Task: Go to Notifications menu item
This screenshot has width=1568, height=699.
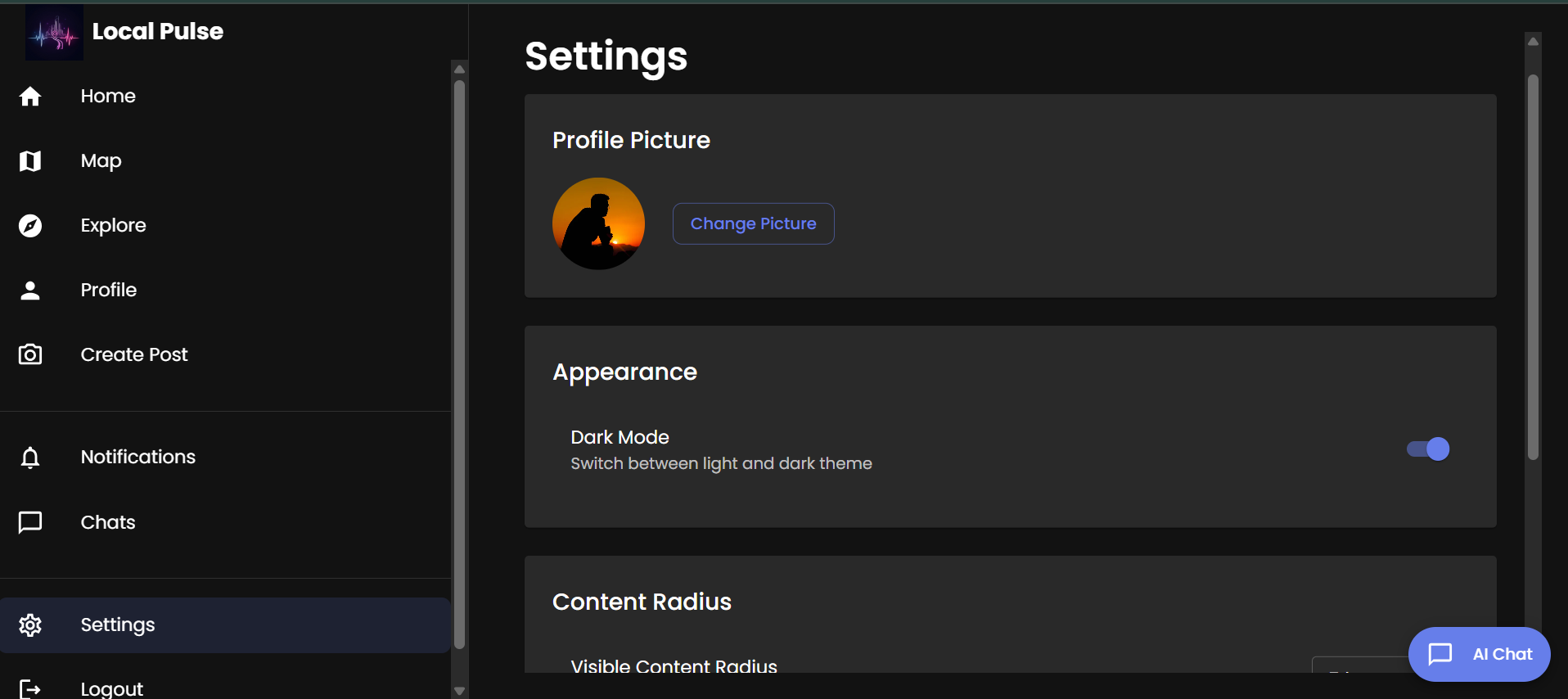Action: 137,457
